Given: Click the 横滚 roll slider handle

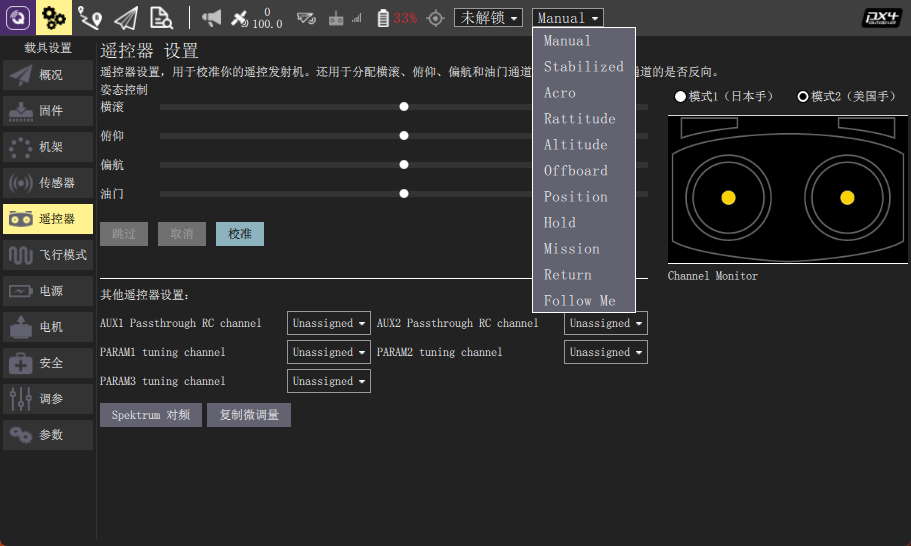Looking at the screenshot, I should pyautogui.click(x=404, y=106).
